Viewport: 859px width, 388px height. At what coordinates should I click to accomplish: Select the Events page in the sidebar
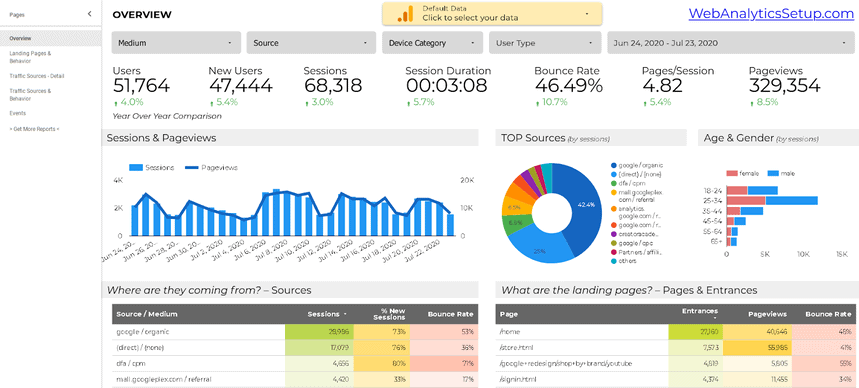click(18, 113)
